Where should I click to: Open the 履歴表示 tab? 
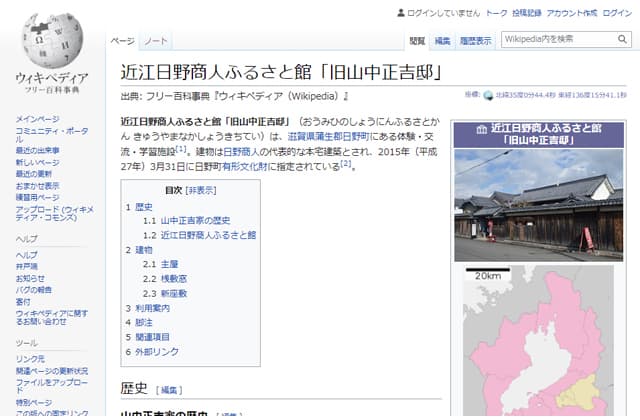(476, 41)
